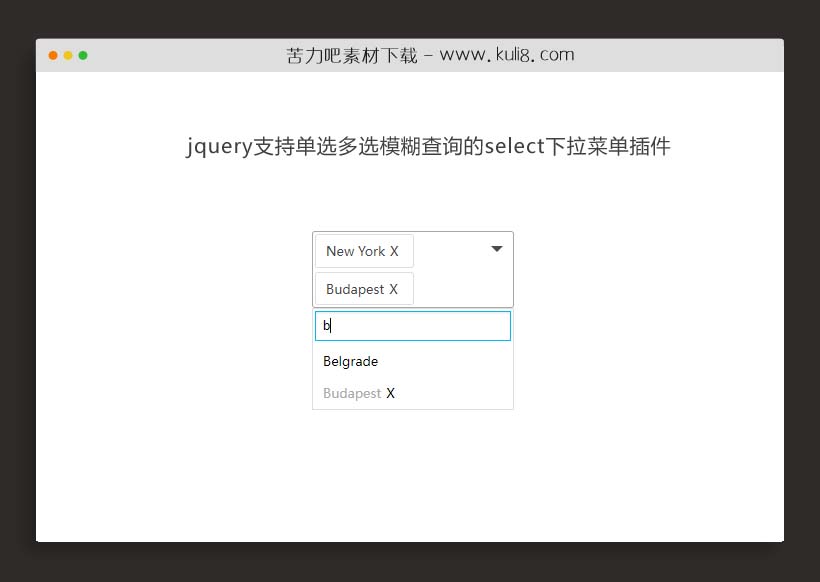The height and width of the screenshot is (582, 820).
Task: Click the yellow traffic-light dot
Action: [x=66, y=56]
